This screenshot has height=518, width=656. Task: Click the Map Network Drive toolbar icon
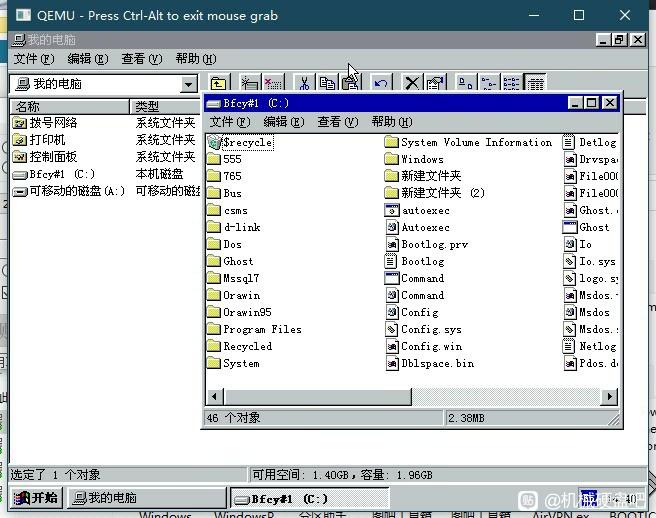[250, 83]
